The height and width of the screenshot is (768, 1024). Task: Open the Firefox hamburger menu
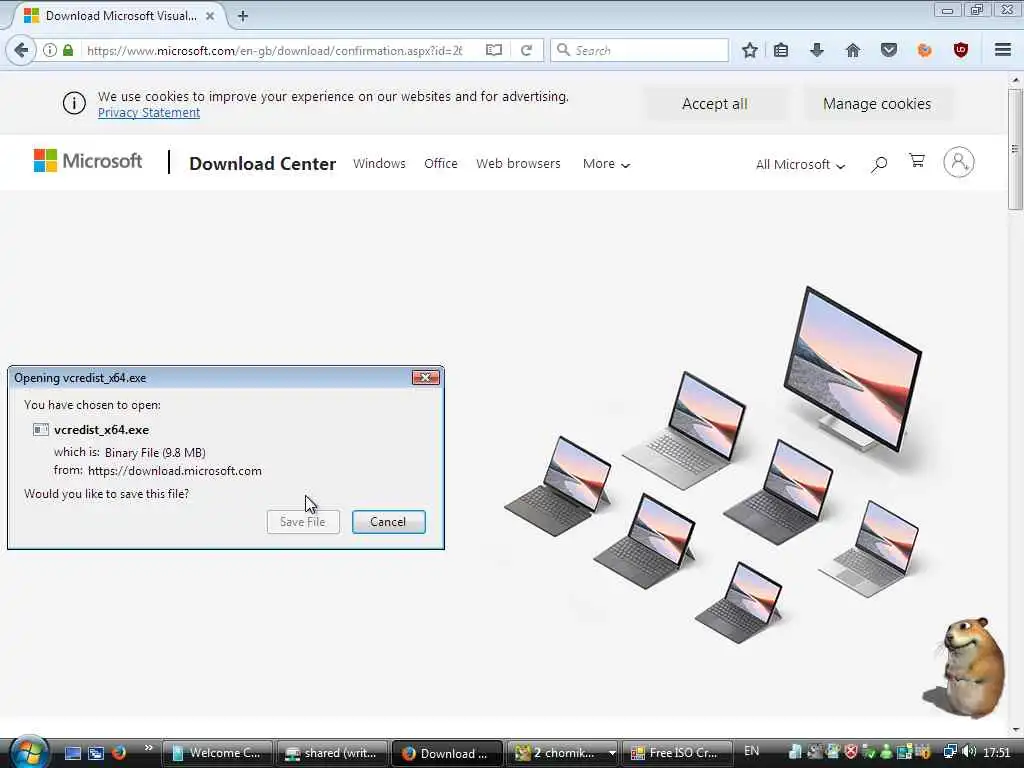click(1003, 50)
